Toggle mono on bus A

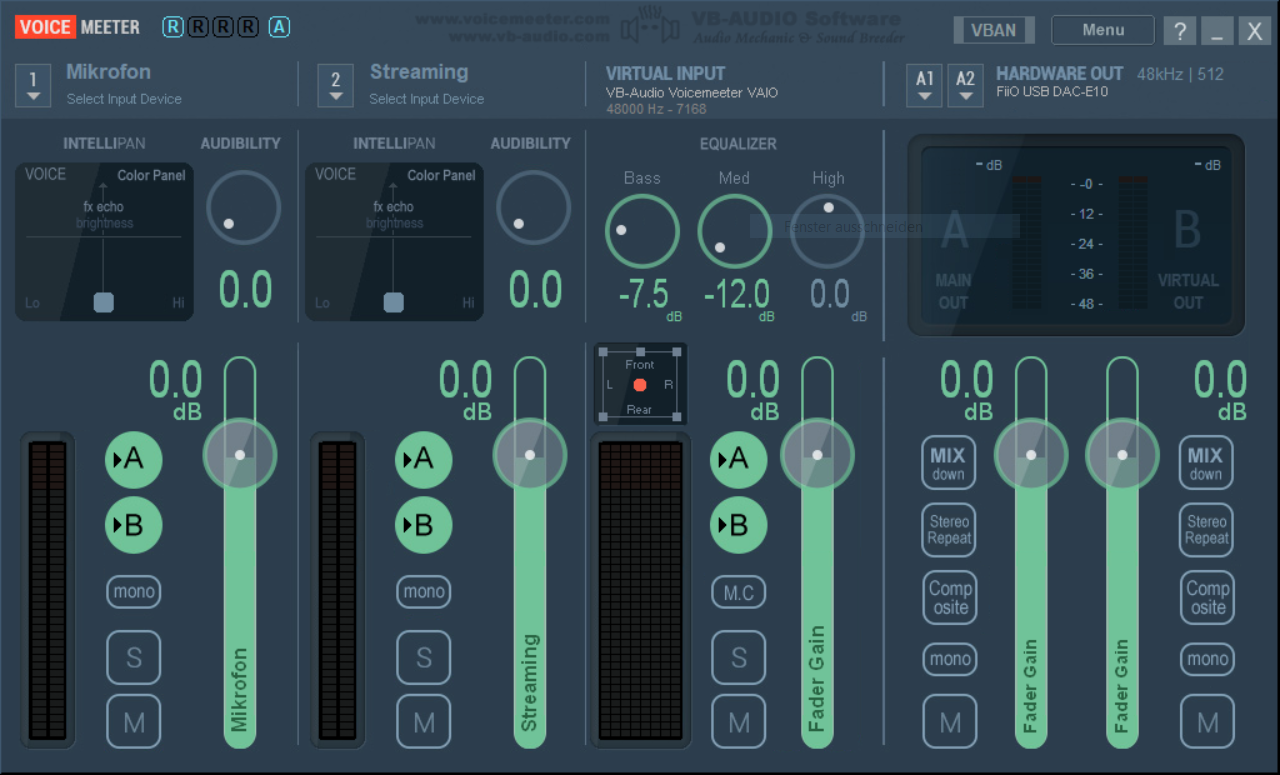(x=949, y=659)
